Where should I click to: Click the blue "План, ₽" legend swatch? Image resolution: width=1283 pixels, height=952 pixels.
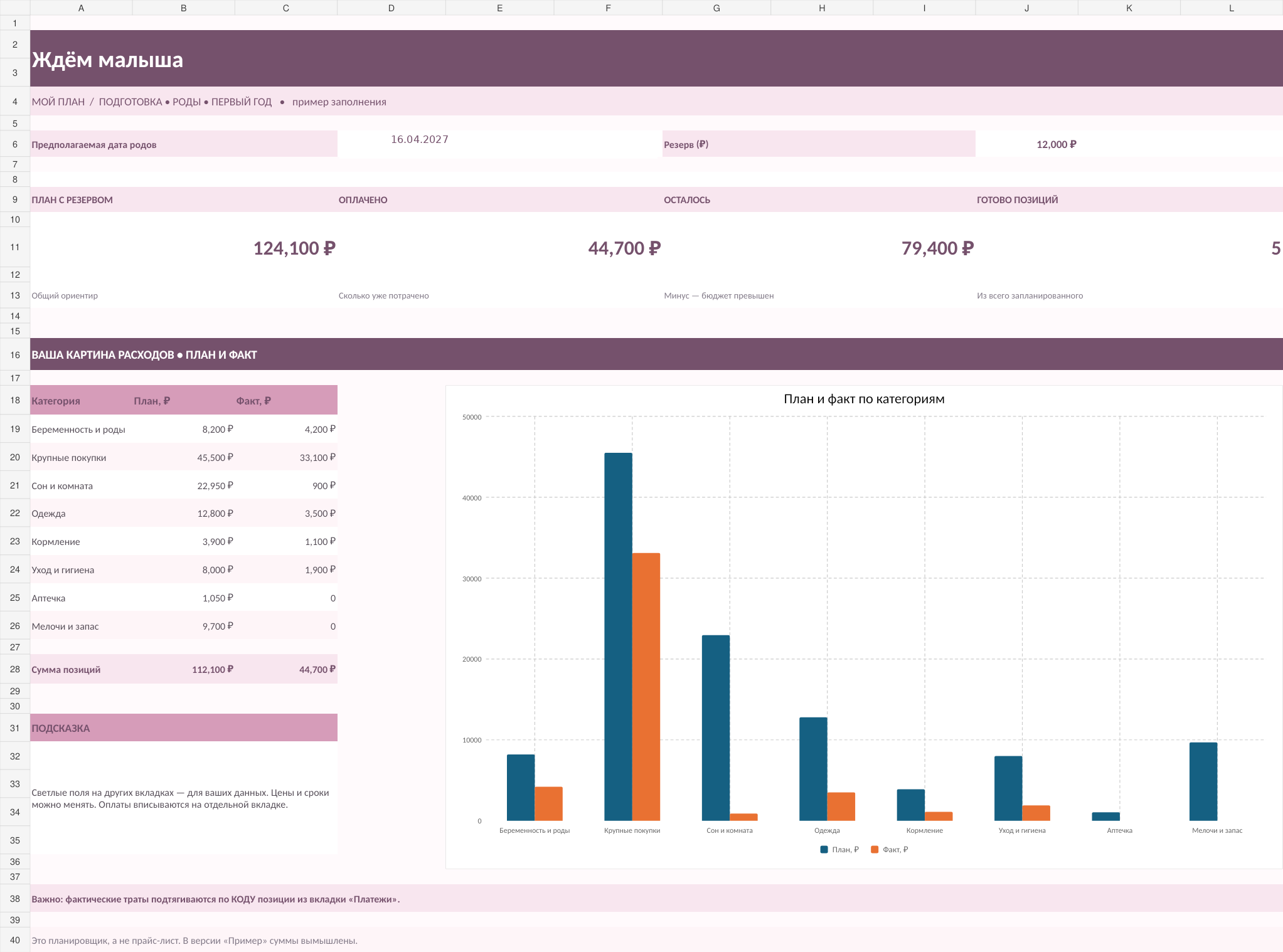pos(824,849)
